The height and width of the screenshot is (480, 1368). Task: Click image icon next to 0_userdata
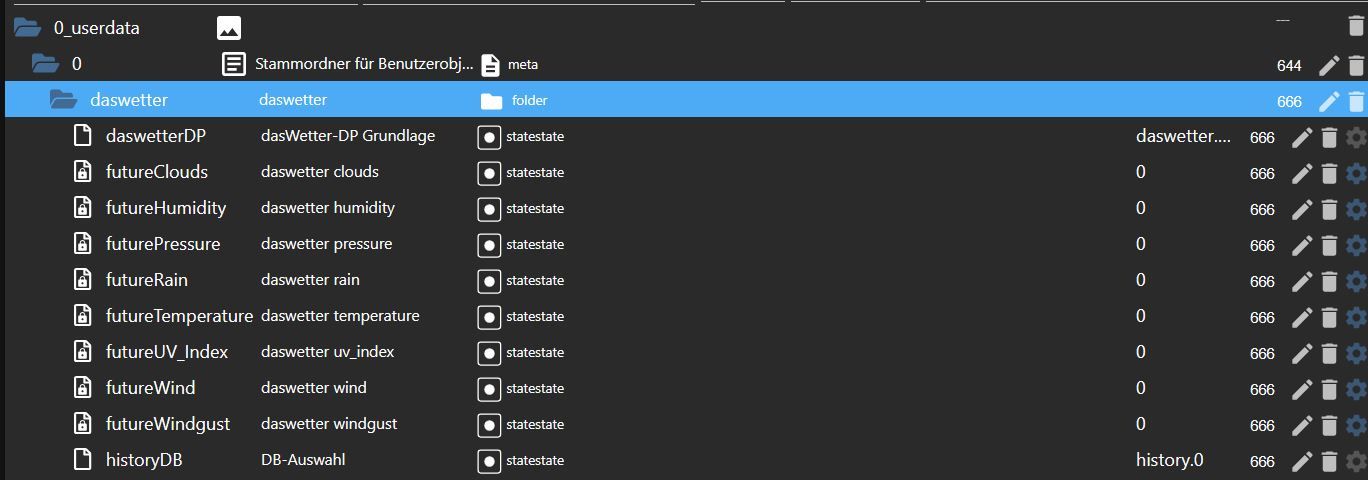[229, 28]
